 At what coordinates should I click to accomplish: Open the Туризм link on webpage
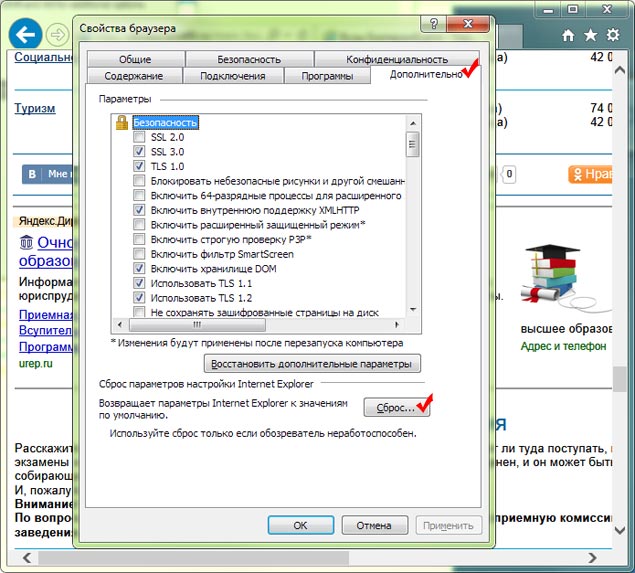(35, 109)
